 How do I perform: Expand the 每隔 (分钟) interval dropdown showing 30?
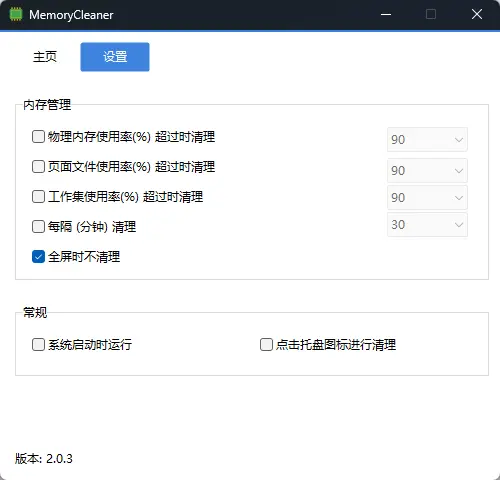(427, 225)
